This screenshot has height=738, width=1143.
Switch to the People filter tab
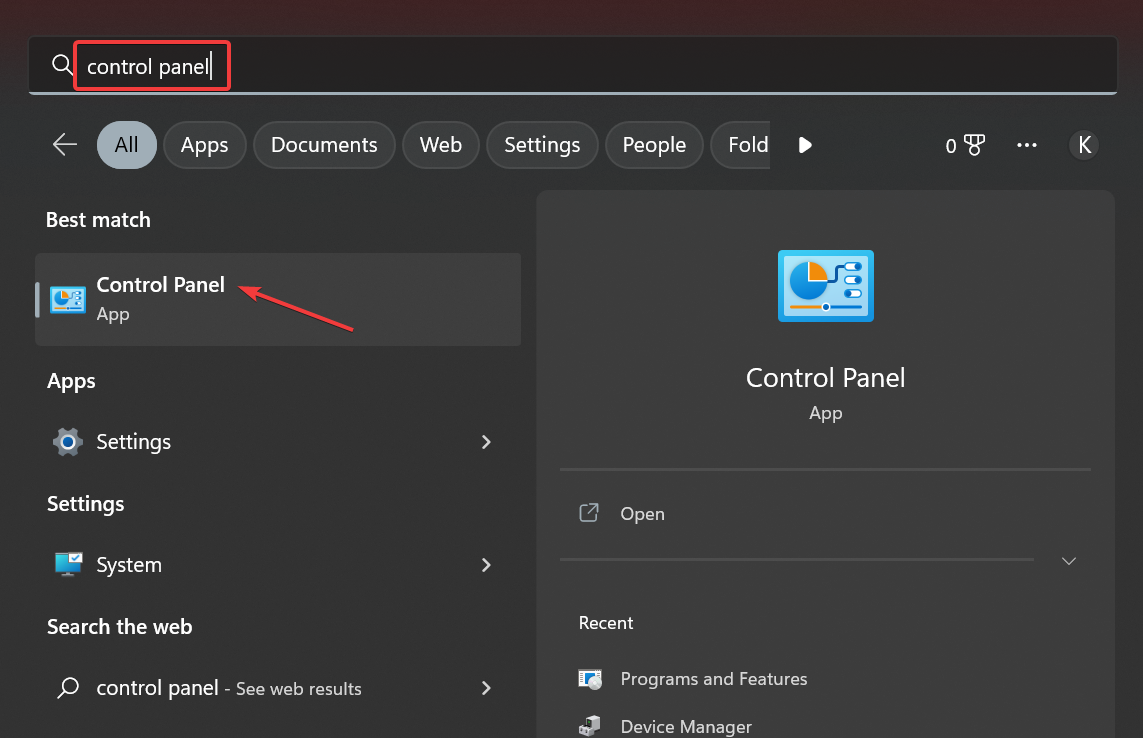(x=654, y=144)
